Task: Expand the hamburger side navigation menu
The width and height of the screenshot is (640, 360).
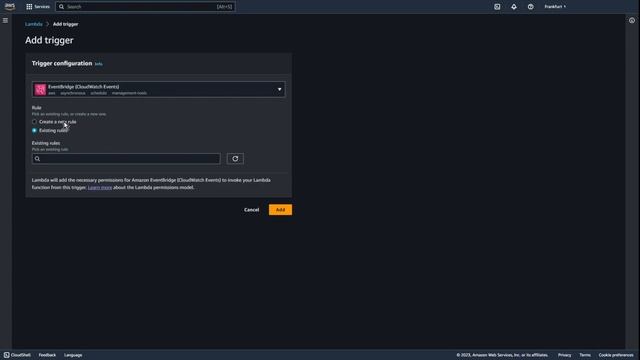Action: click(5, 20)
